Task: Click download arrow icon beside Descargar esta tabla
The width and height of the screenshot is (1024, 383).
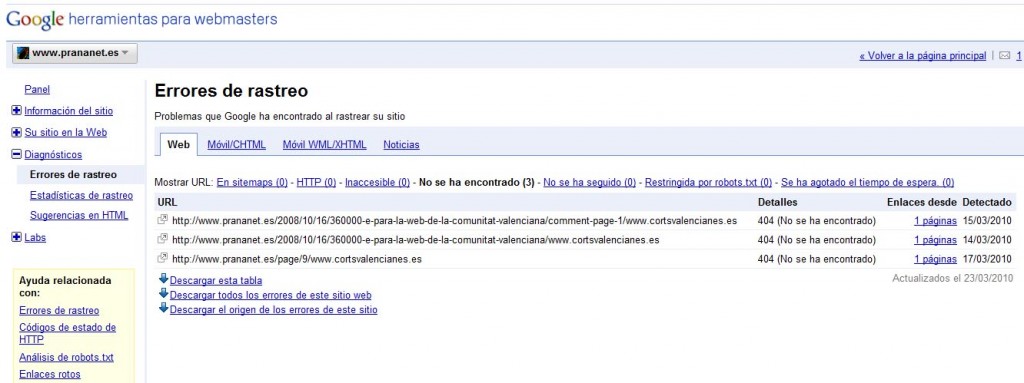Action: point(164,279)
